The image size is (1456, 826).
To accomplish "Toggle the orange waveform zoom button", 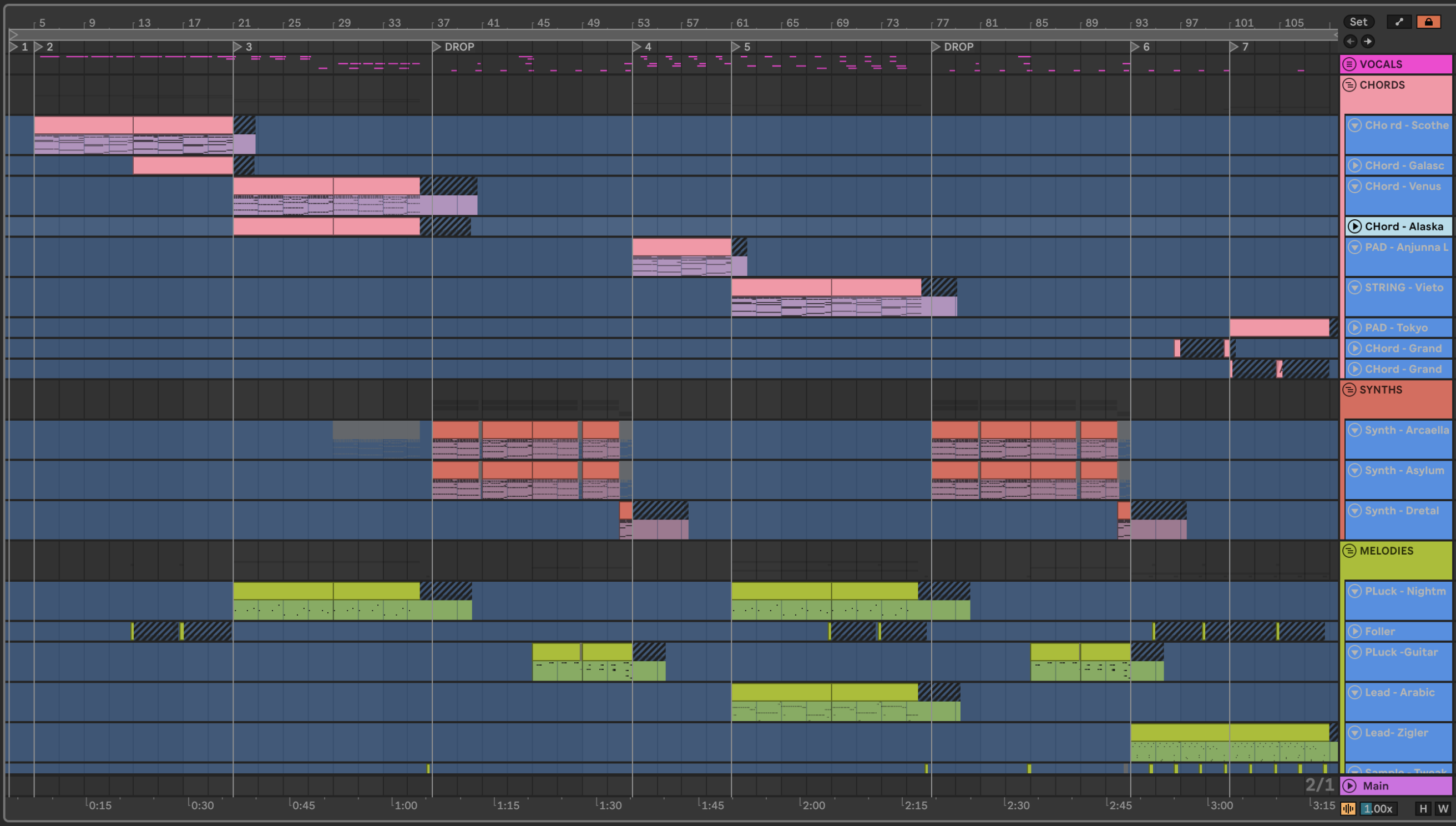I will (x=1348, y=809).
